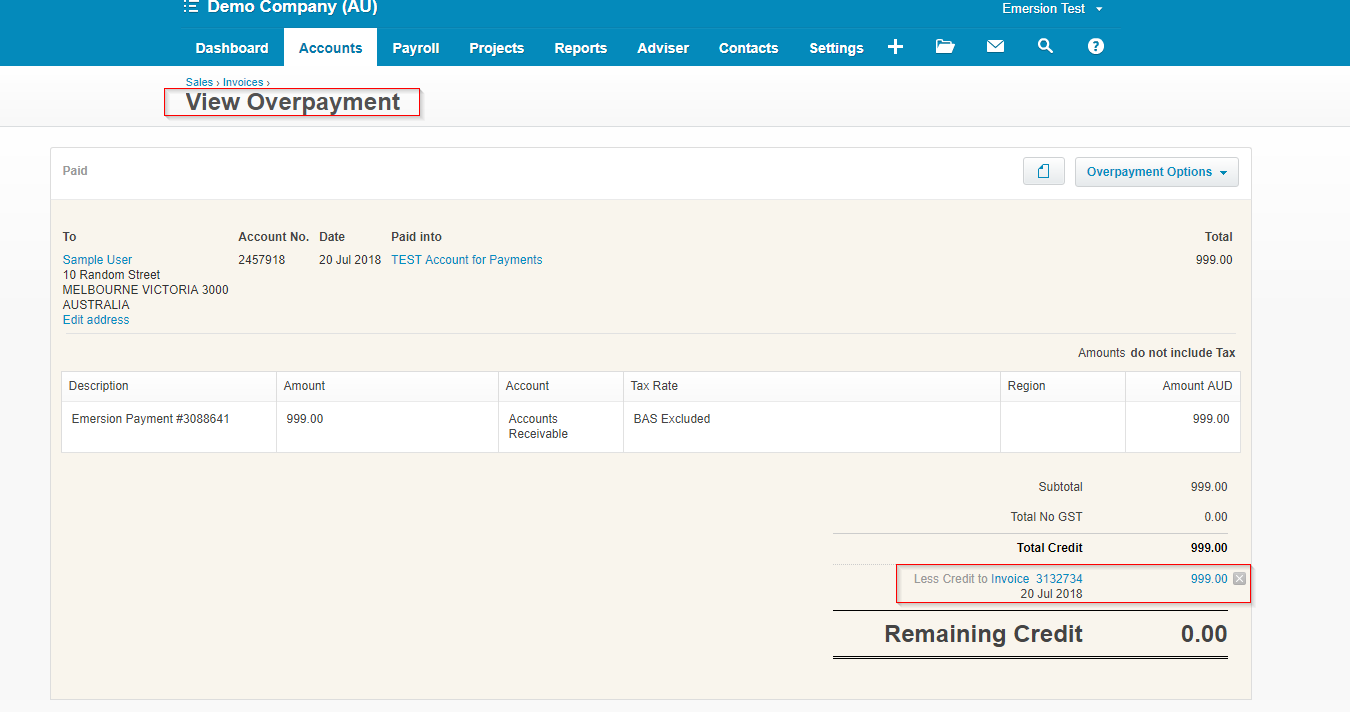This screenshot has width=1350, height=712.
Task: Click the plus icon to add new
Action: (895, 47)
